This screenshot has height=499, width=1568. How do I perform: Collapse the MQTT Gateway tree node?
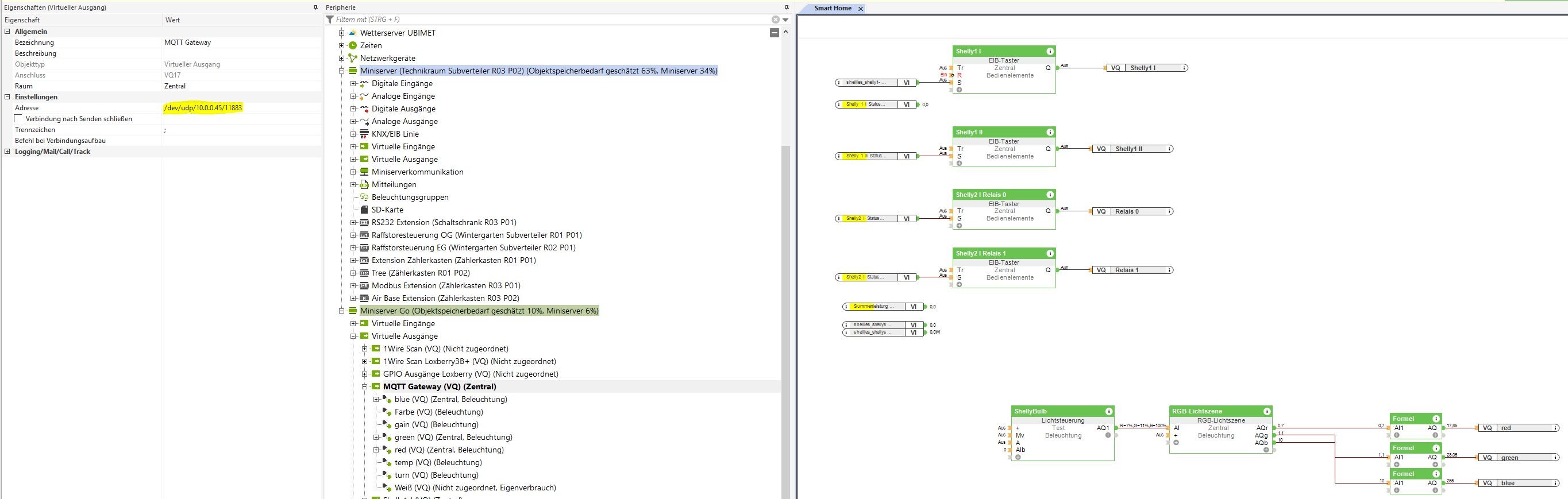click(365, 386)
